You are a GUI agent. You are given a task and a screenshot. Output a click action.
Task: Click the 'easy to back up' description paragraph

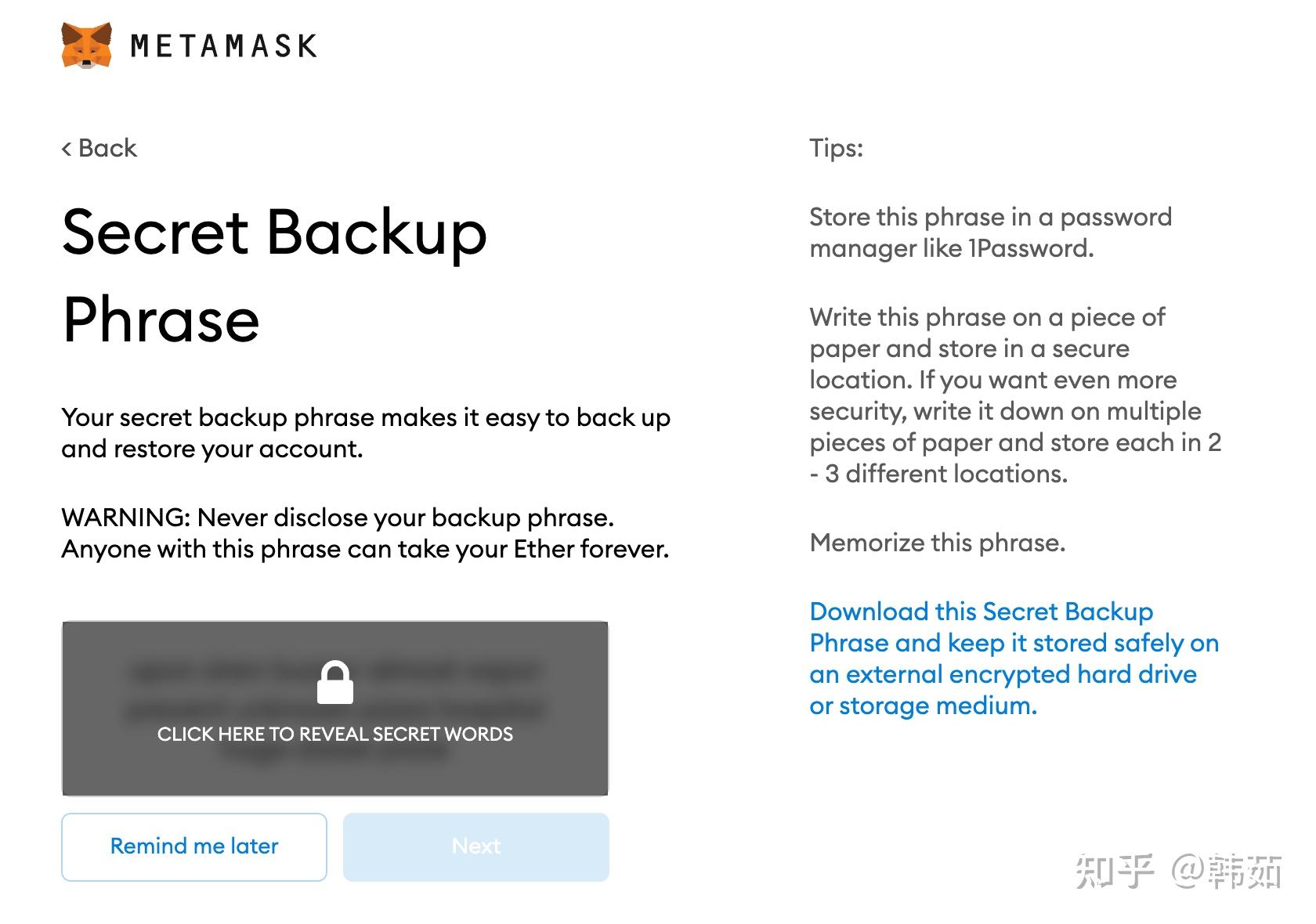[366, 433]
